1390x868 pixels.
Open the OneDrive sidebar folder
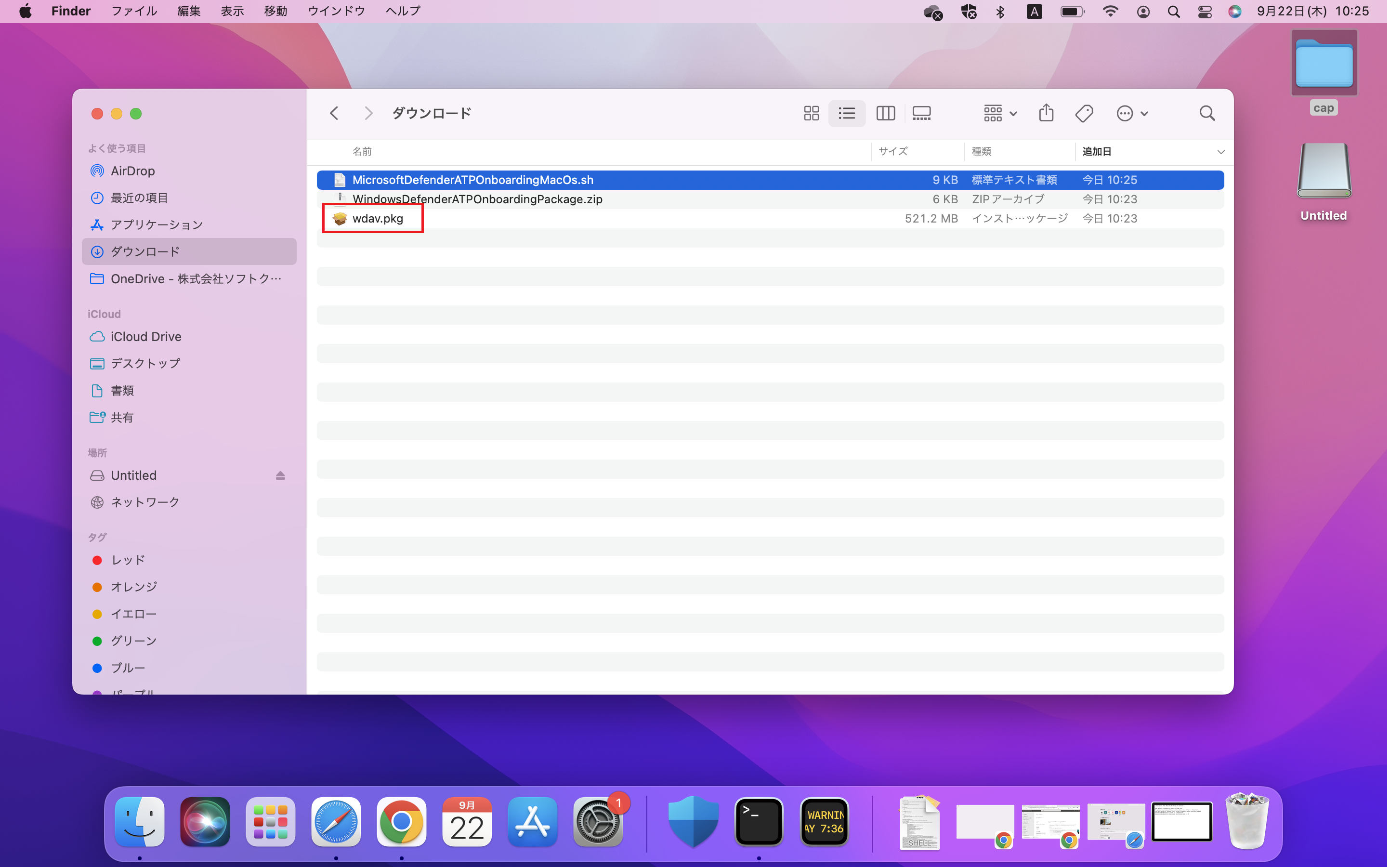189,279
